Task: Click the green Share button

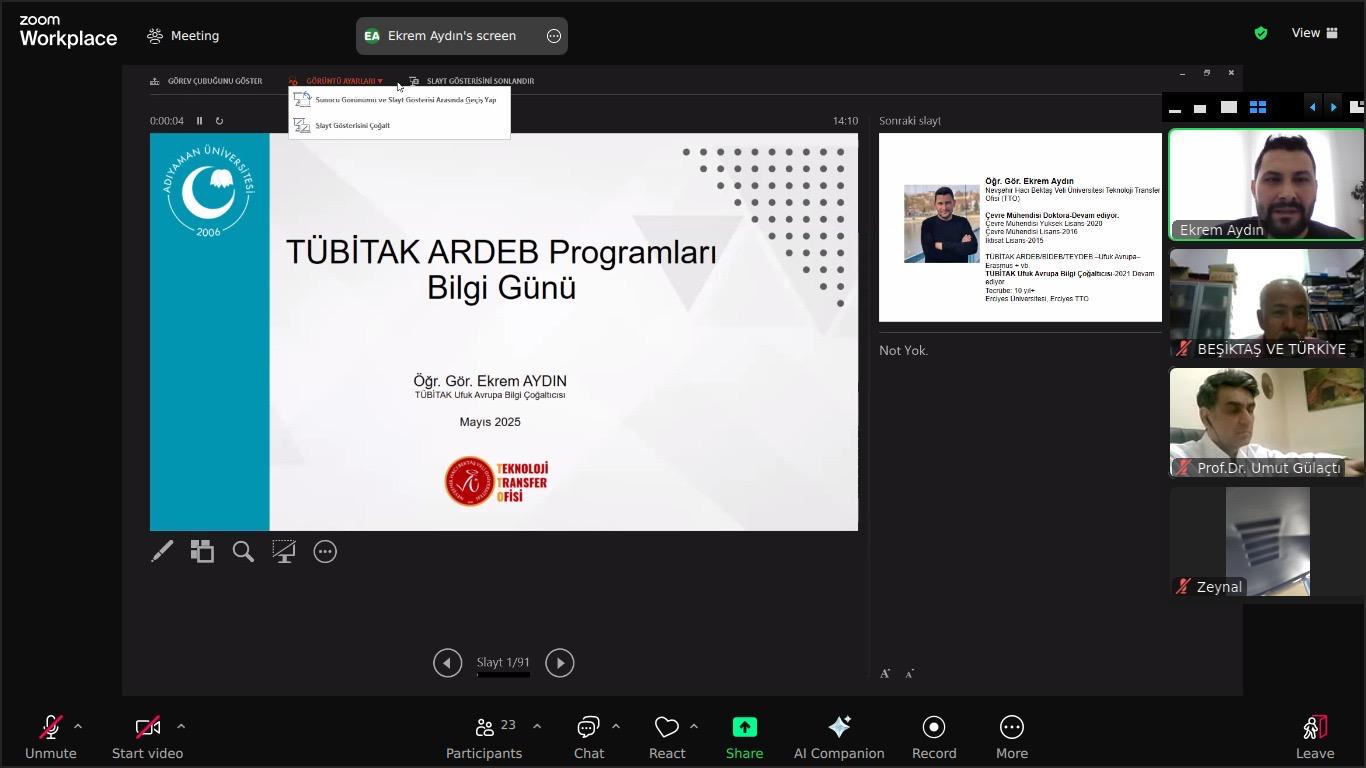Action: 744,737
